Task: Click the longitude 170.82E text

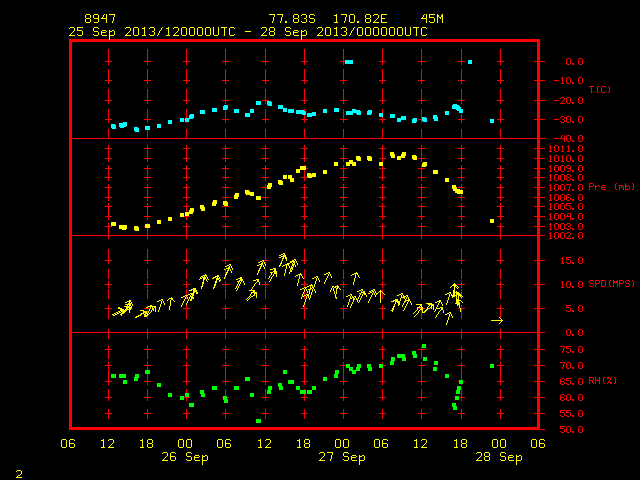Action: coord(360,19)
